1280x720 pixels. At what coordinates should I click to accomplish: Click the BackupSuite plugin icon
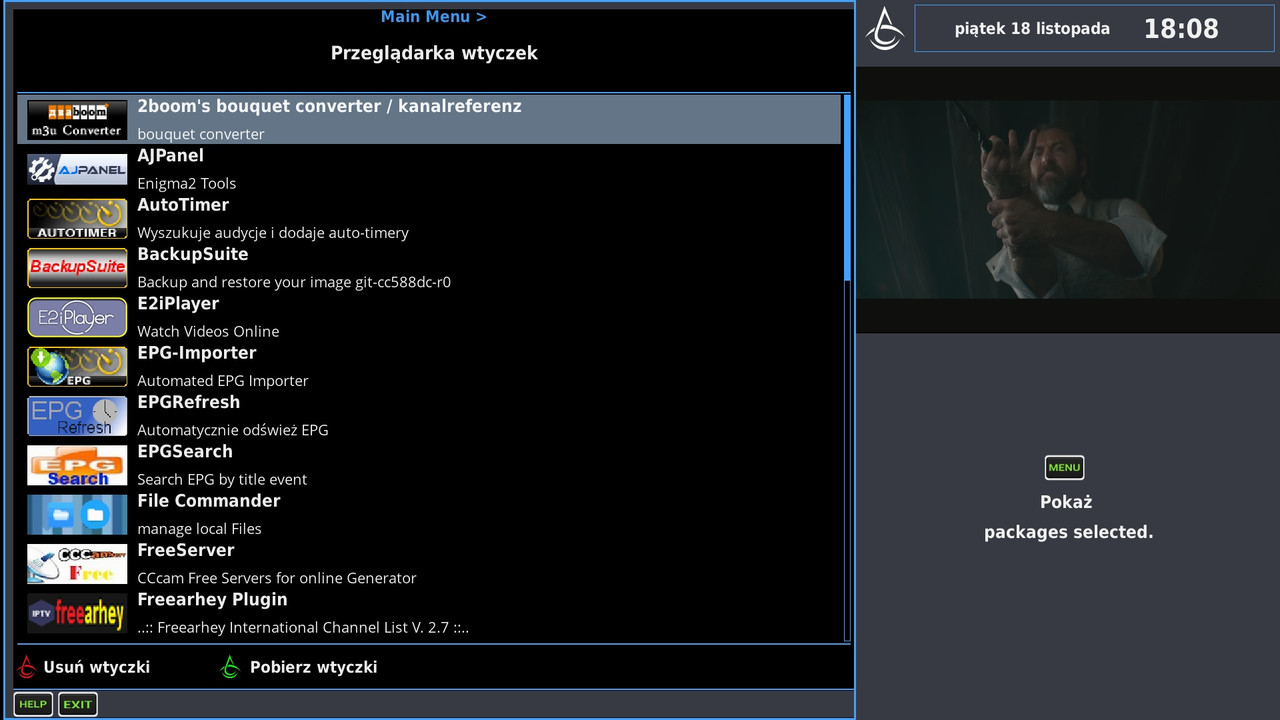77,267
